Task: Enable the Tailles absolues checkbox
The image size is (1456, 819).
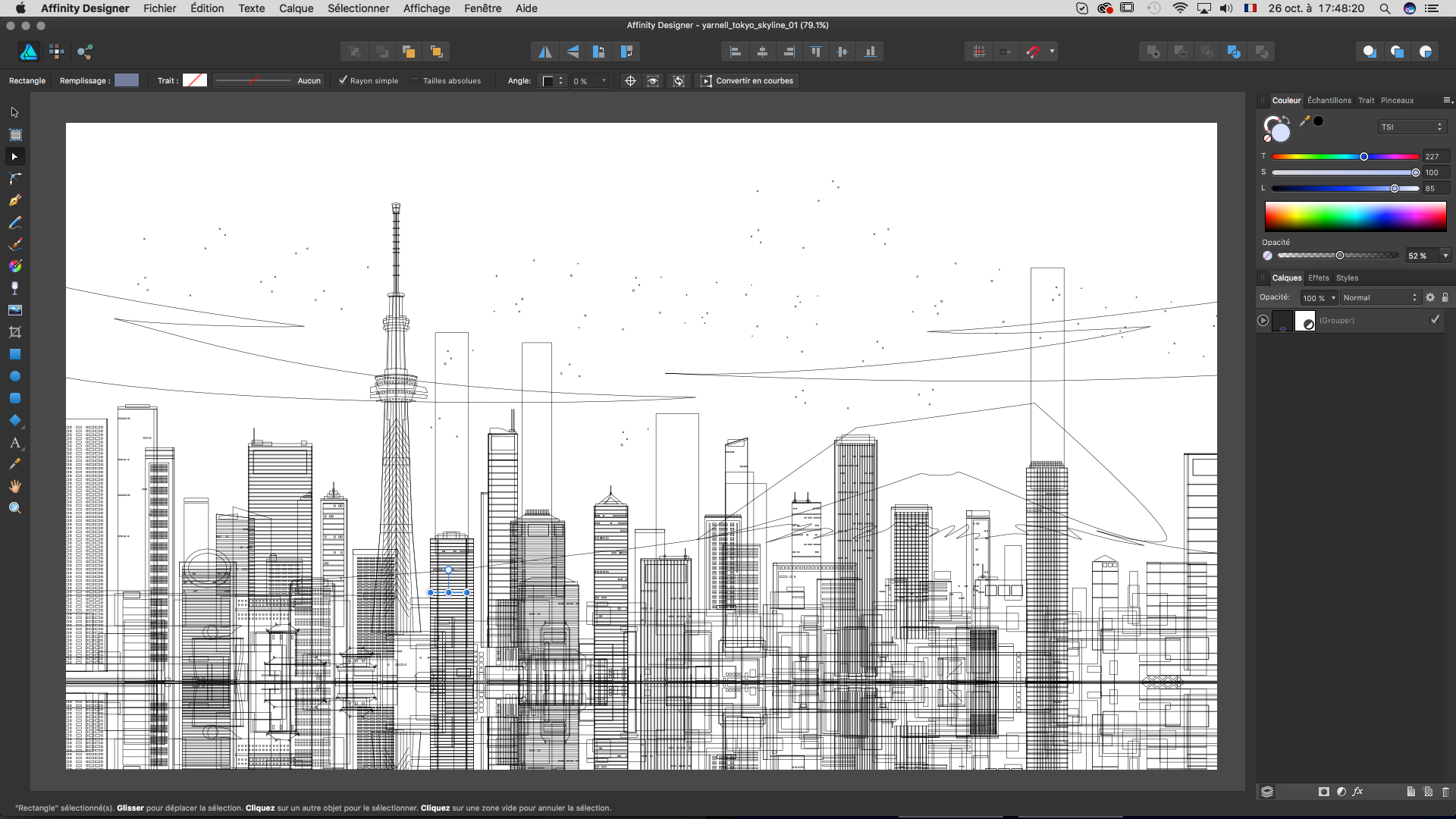Action: click(415, 80)
